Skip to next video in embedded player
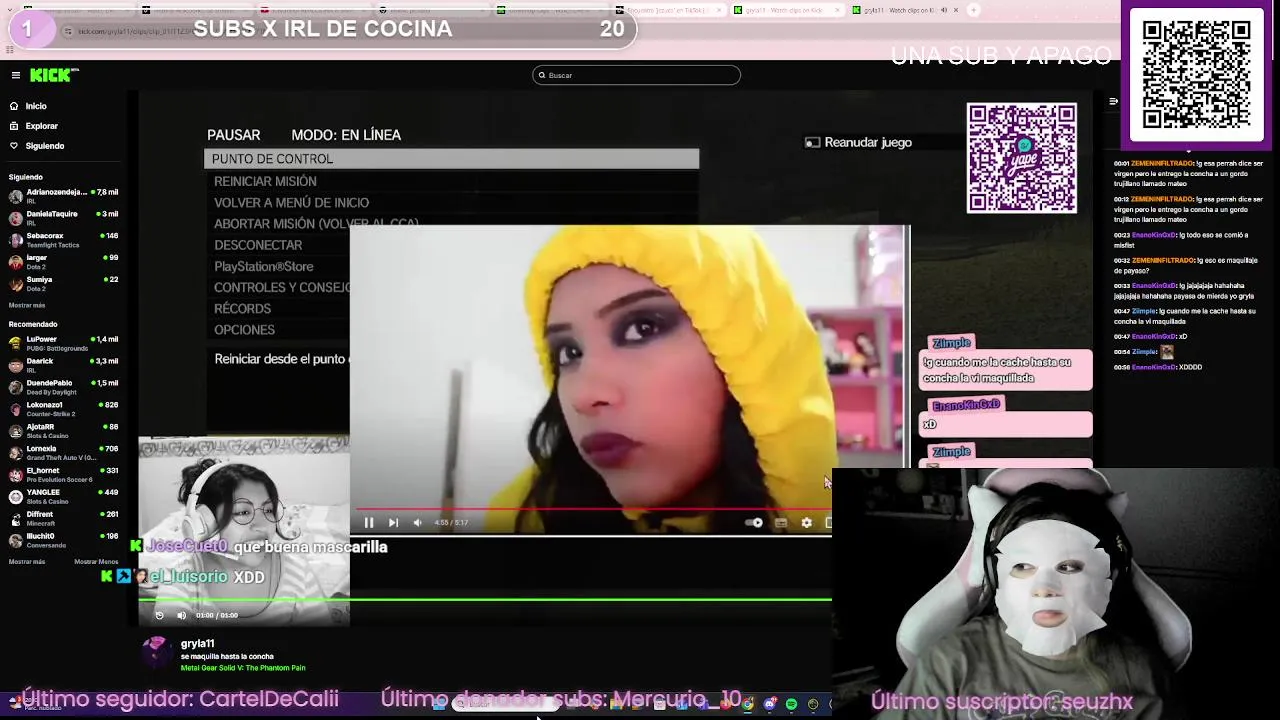Viewport: 1280px width, 720px height. 393,522
